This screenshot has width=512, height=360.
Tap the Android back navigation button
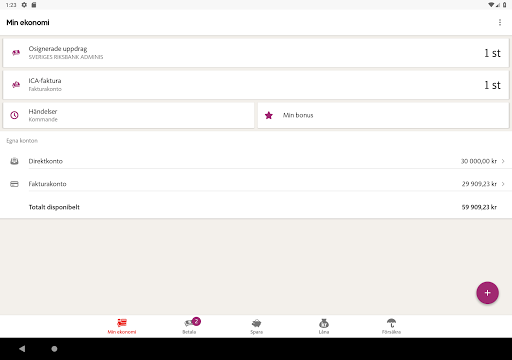tap(22, 349)
